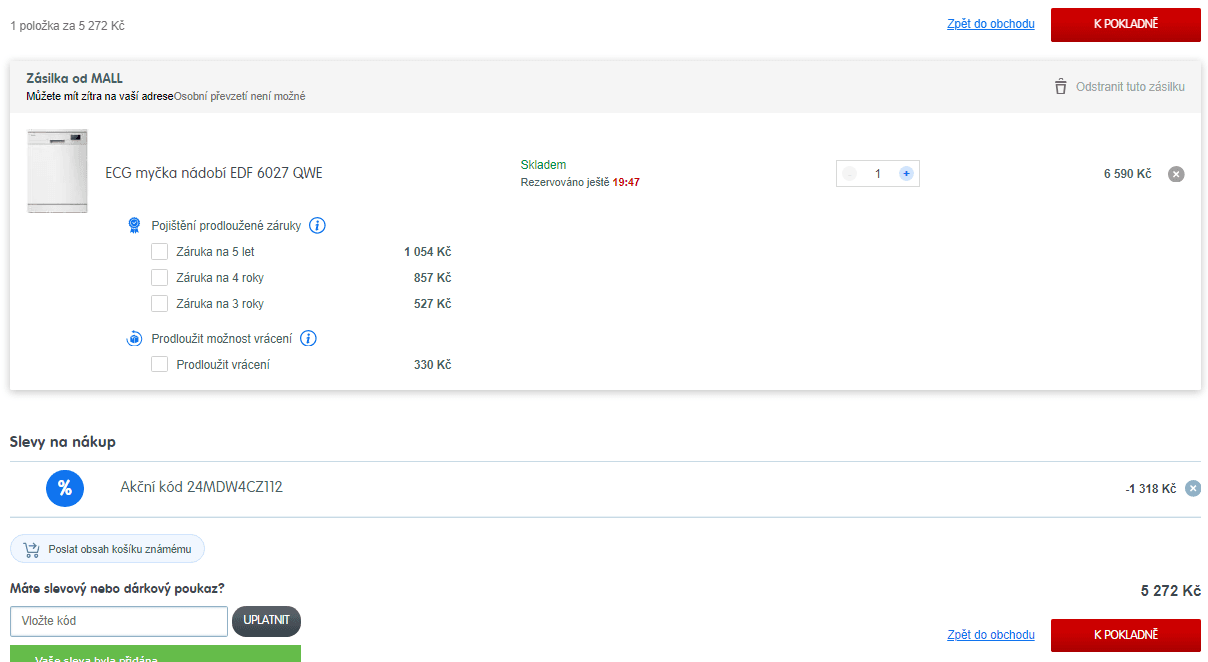The image size is (1208, 662).
Task: Open info about extended warranty insurance
Action: (x=317, y=226)
